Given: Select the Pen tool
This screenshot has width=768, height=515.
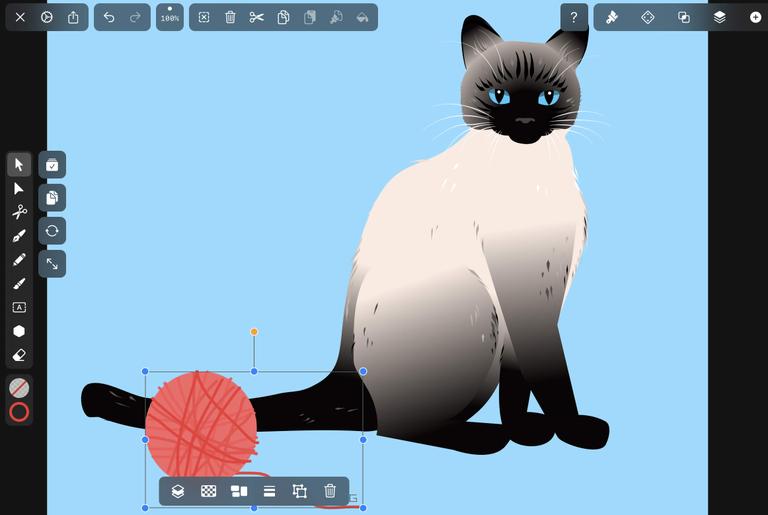Looking at the screenshot, I should point(19,236).
